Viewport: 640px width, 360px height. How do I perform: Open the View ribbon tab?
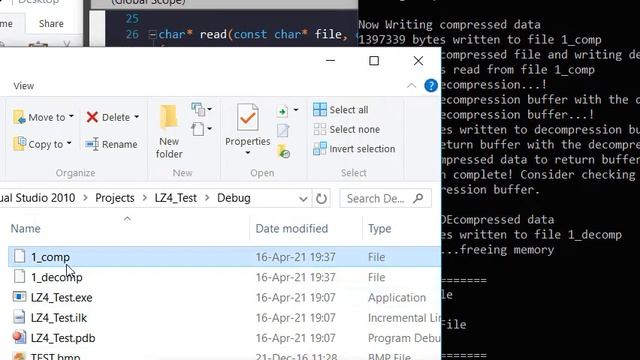coord(24,86)
